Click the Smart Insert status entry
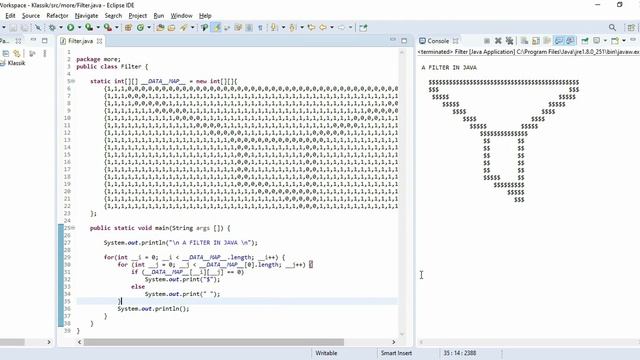The width and height of the screenshot is (640, 360). pos(396,353)
